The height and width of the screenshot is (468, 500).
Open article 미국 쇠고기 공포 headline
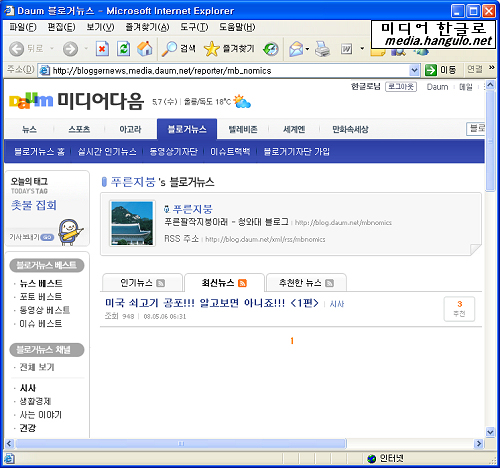212,303
